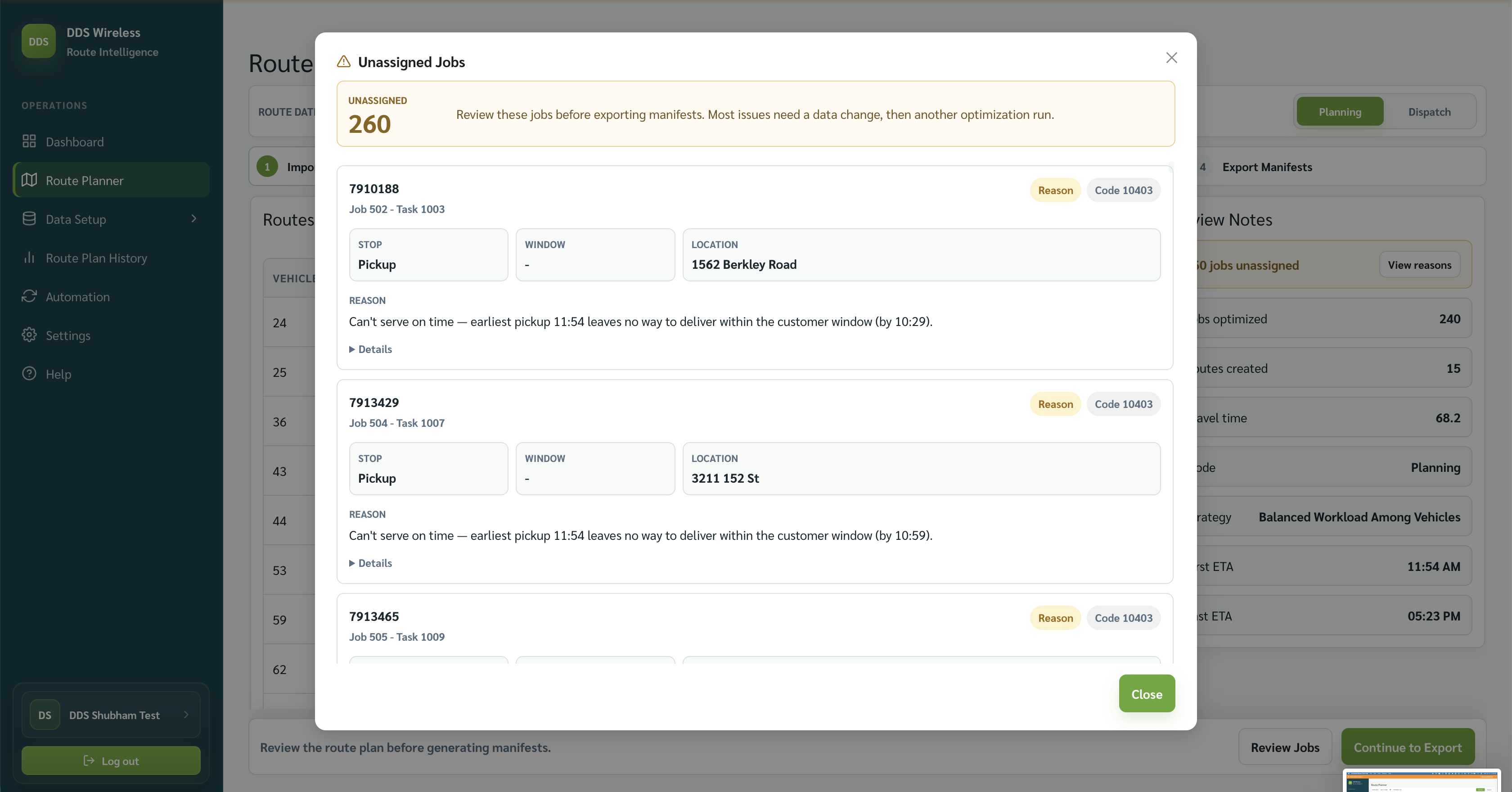The image size is (1512, 792).
Task: Click the Help question mark icon
Action: tap(29, 374)
